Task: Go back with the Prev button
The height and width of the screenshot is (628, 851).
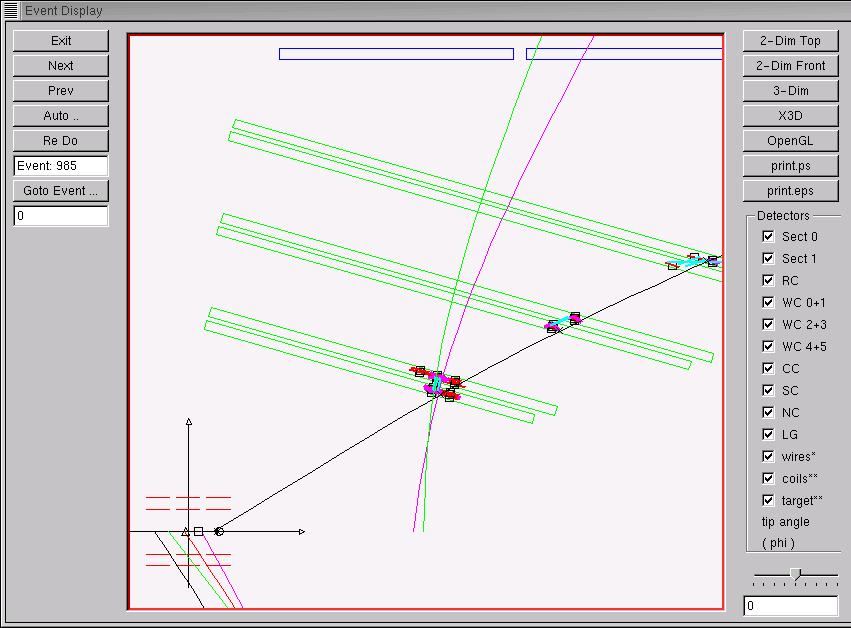Action: [x=61, y=91]
